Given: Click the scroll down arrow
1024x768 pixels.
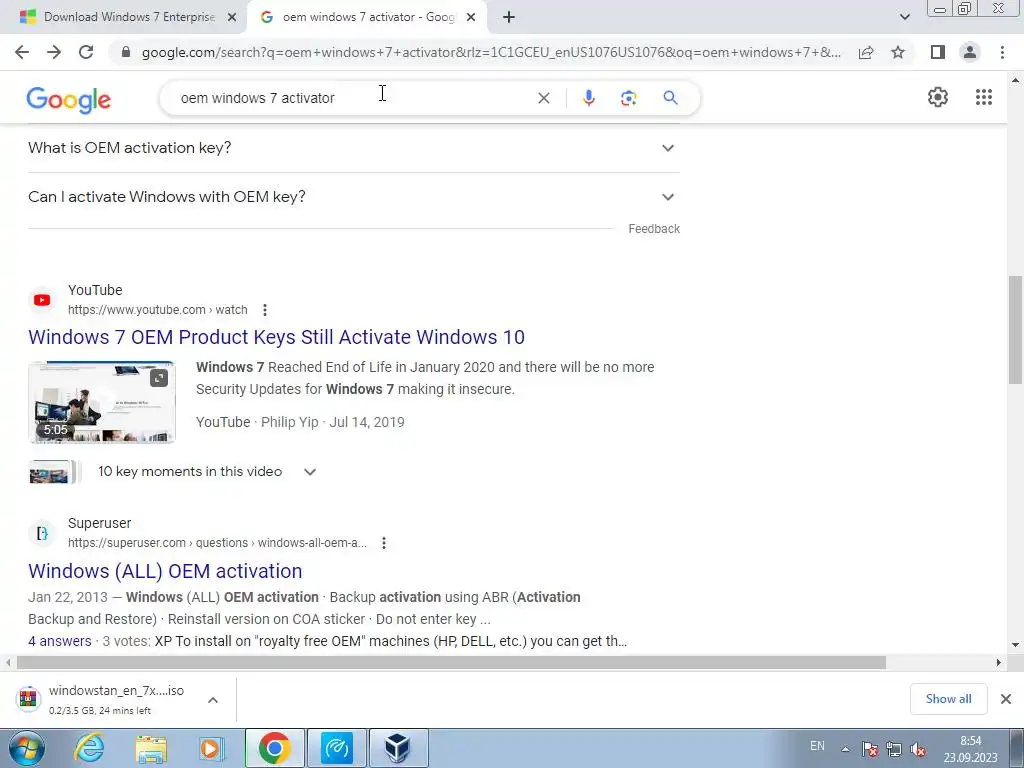Looking at the screenshot, I should (1015, 645).
